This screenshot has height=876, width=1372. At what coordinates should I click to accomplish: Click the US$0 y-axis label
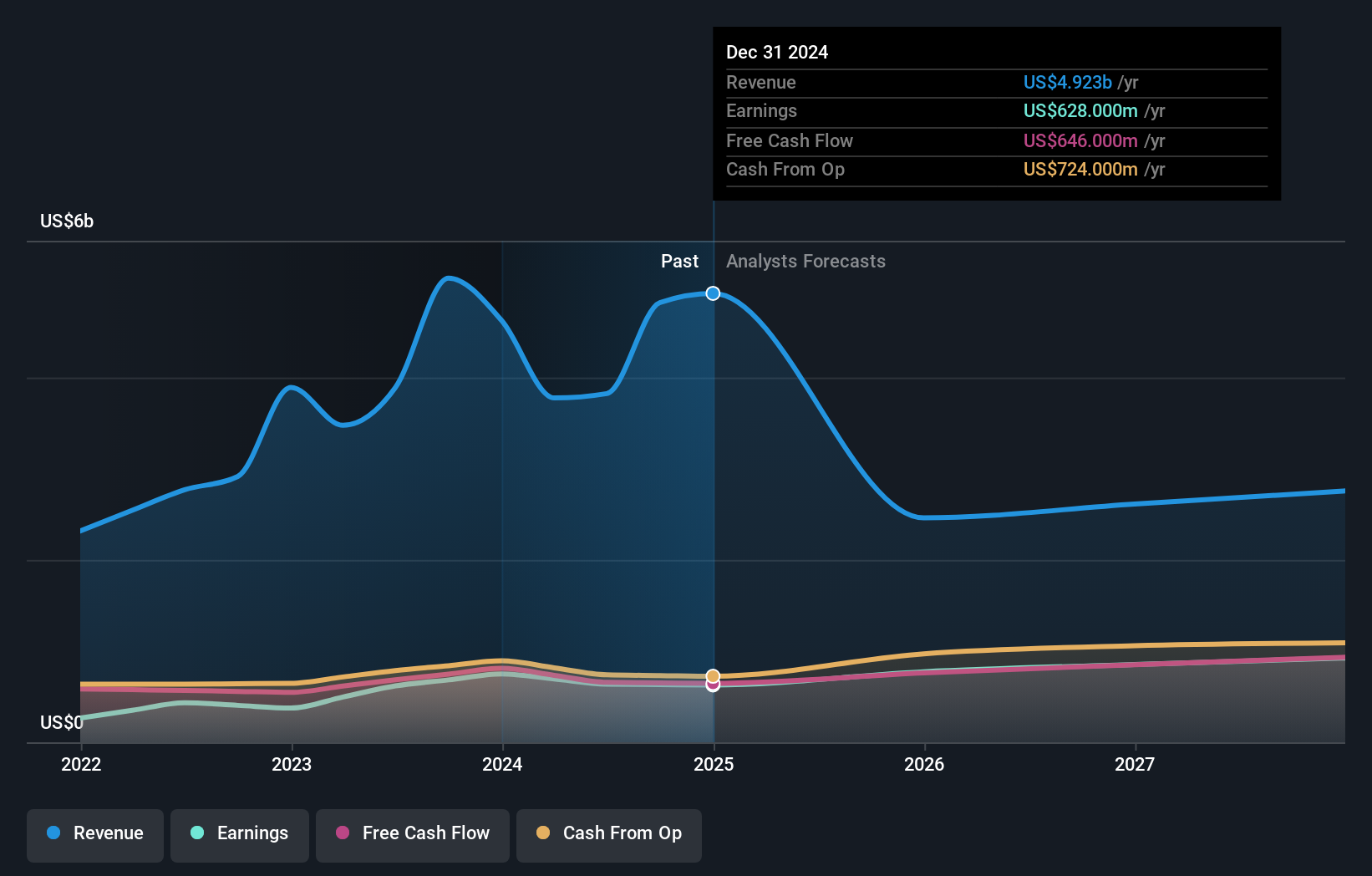62,722
